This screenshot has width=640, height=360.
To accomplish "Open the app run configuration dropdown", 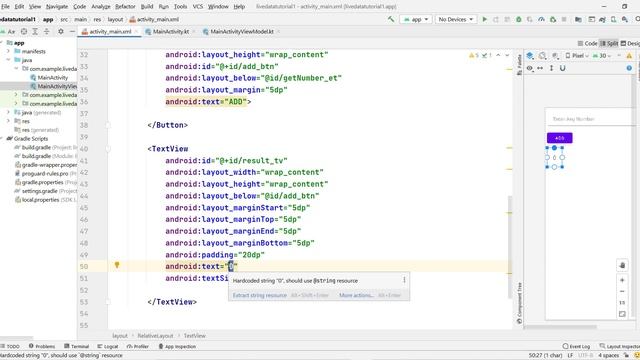I will (x=416, y=19).
